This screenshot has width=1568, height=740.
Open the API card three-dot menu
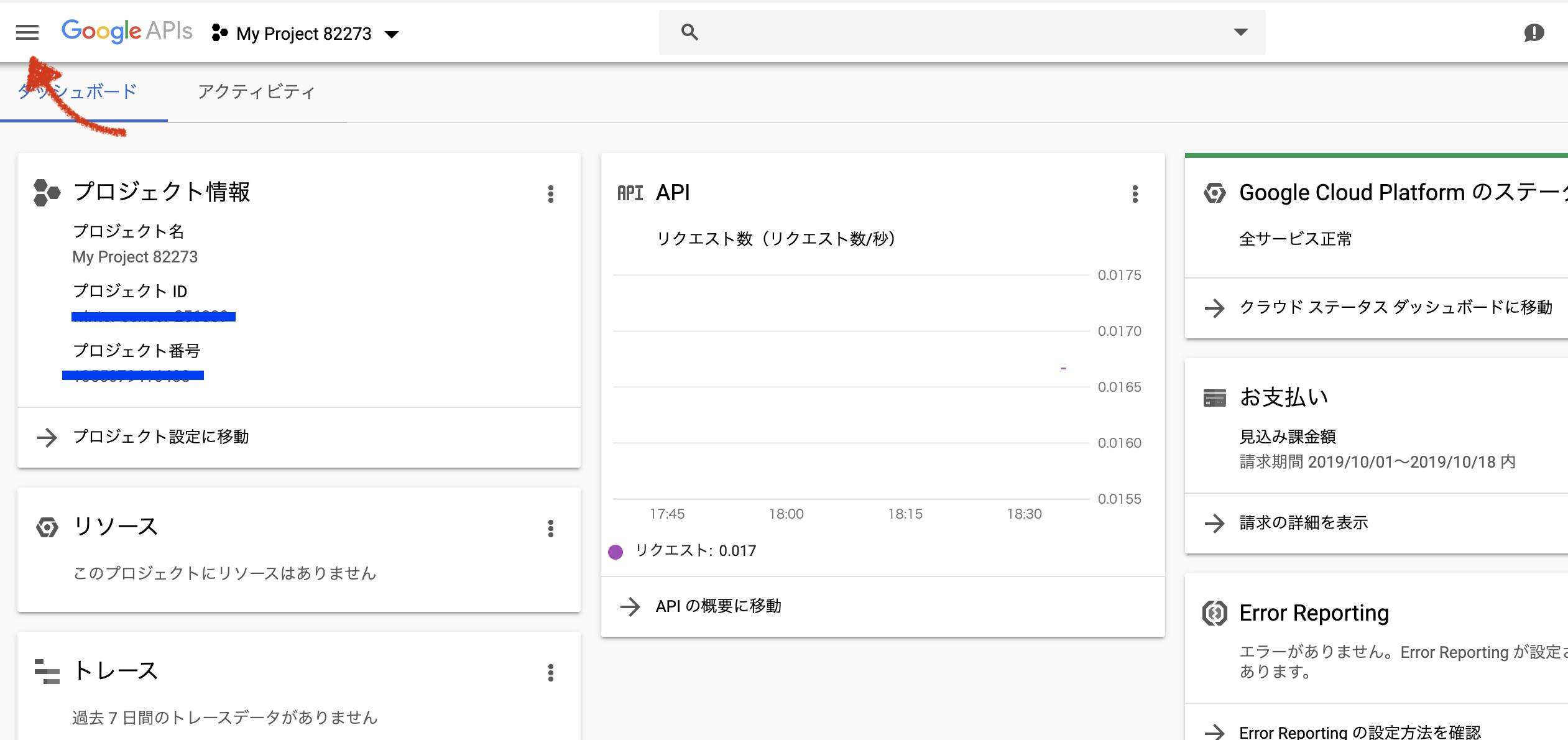(1135, 194)
